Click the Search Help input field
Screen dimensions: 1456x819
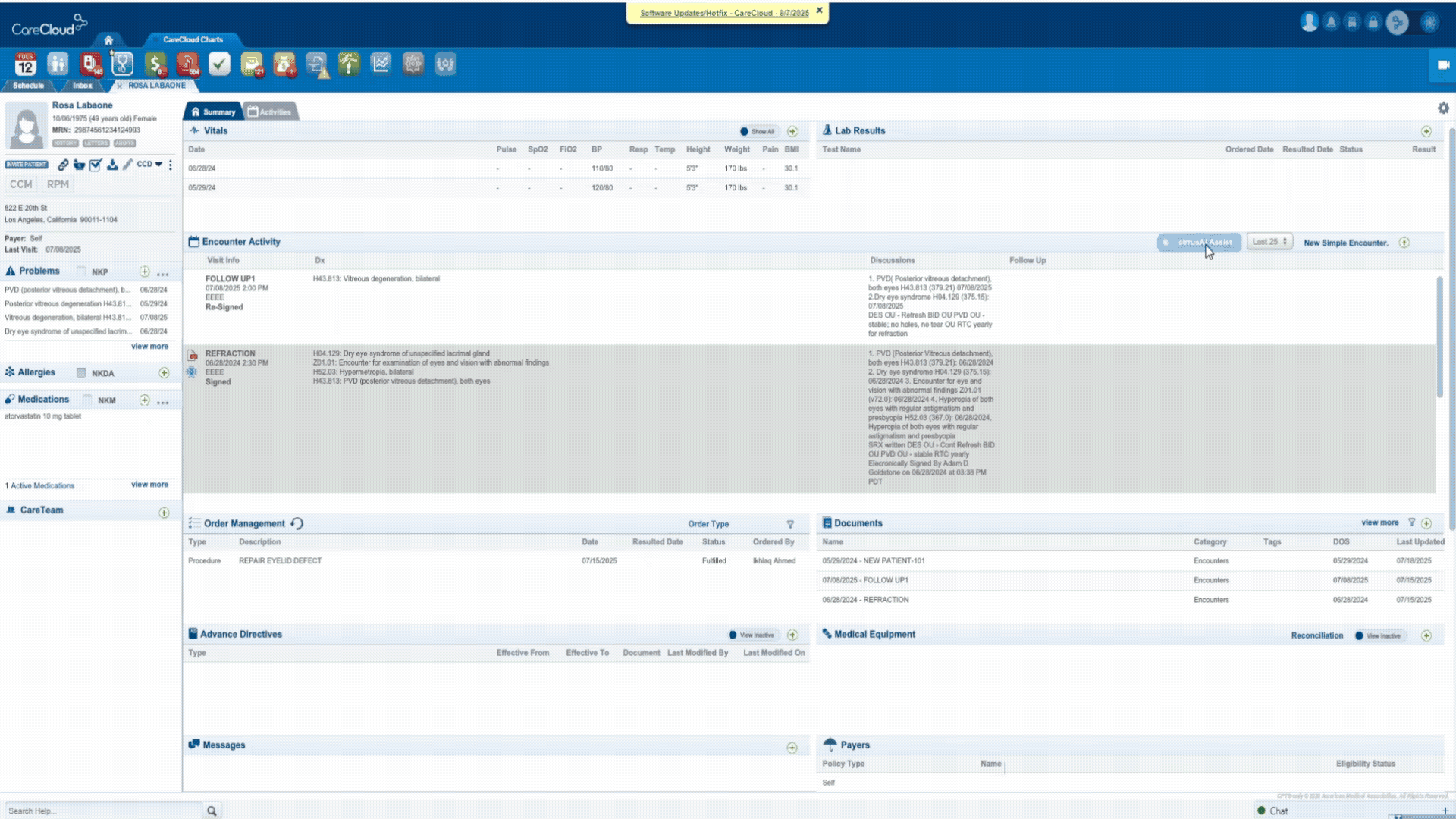click(102, 811)
